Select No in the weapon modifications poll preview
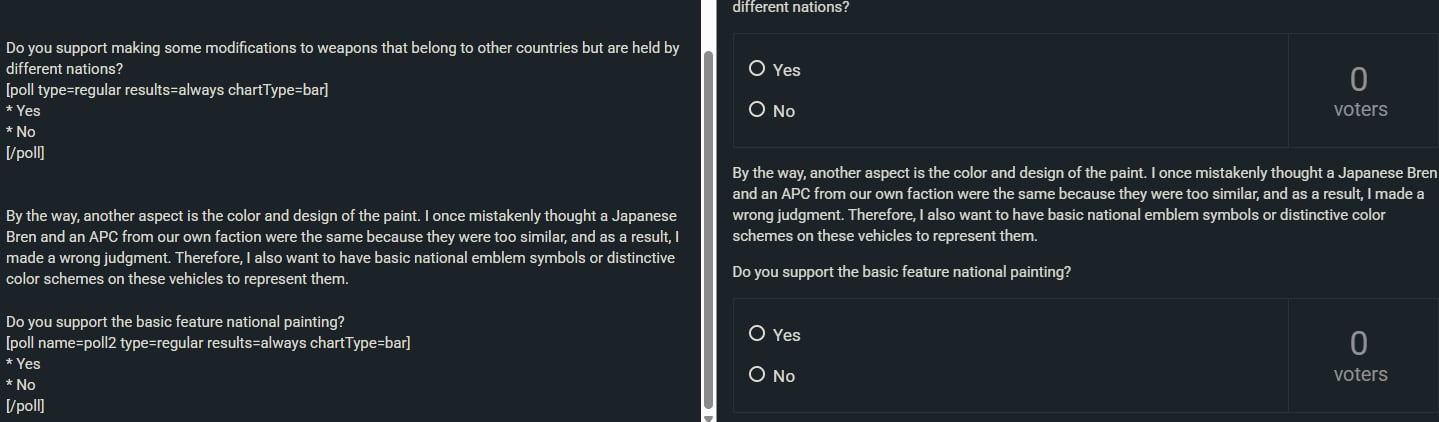Screen dimensions: 1439x422 (757, 110)
